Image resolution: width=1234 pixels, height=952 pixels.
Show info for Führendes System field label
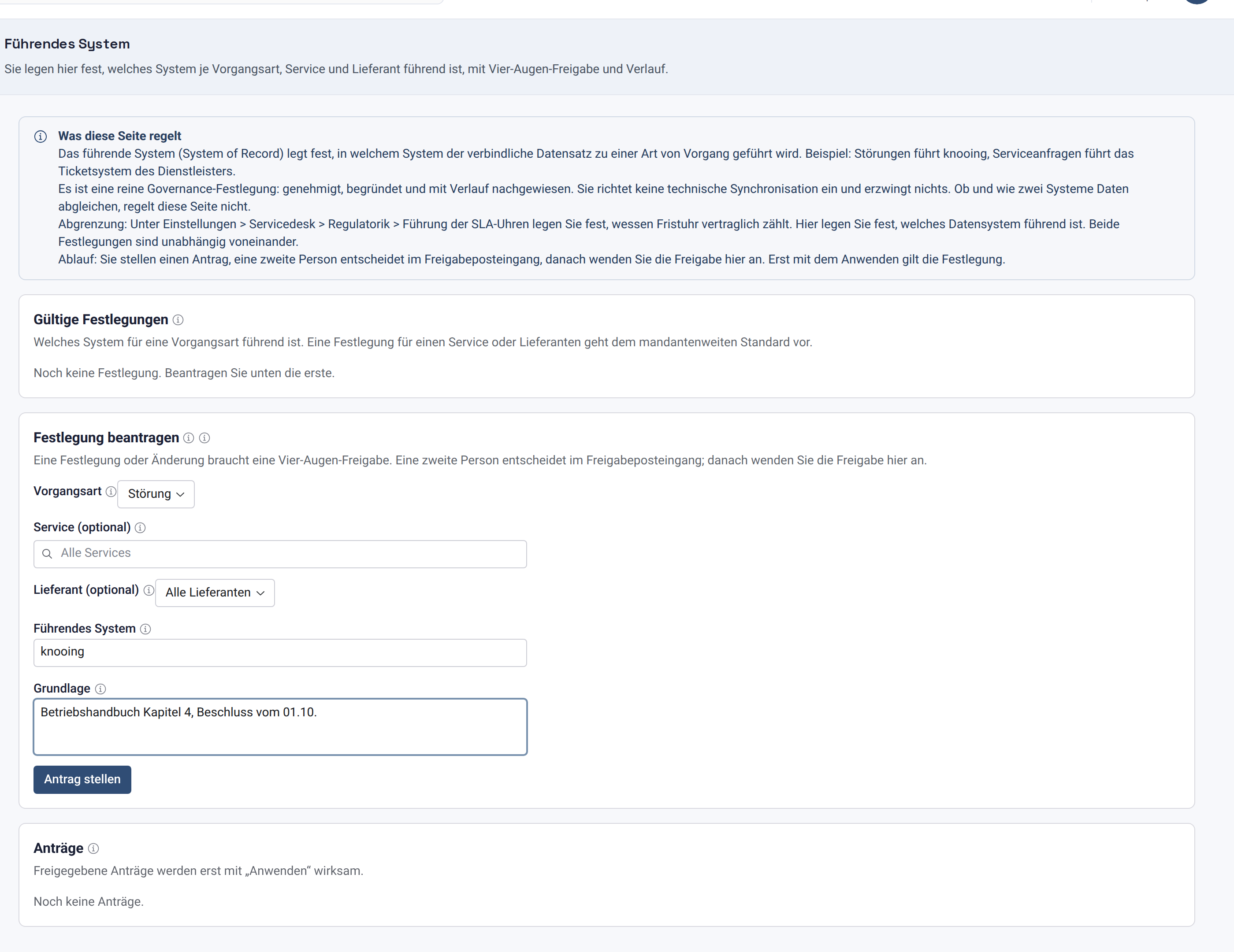(145, 630)
